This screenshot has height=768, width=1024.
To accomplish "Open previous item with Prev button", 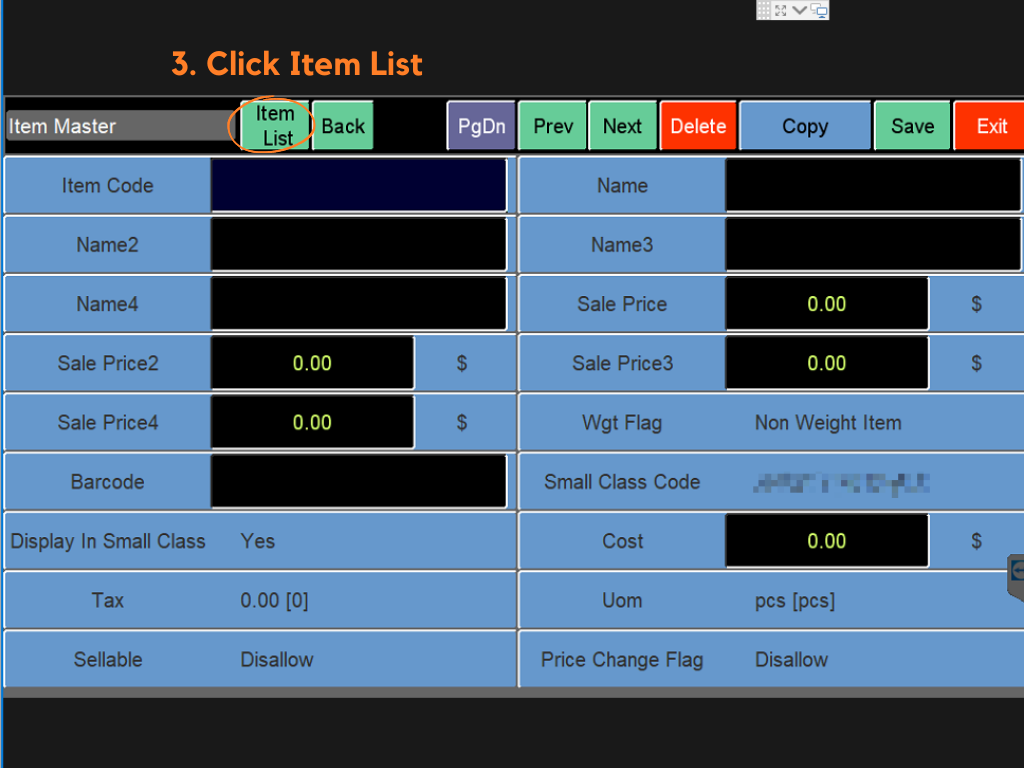I will pos(553,126).
